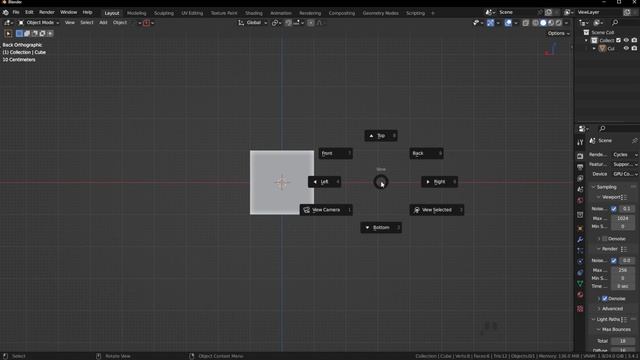The image size is (640, 360).
Task: Switch to the Shading workspace tab
Action: click(x=253, y=13)
